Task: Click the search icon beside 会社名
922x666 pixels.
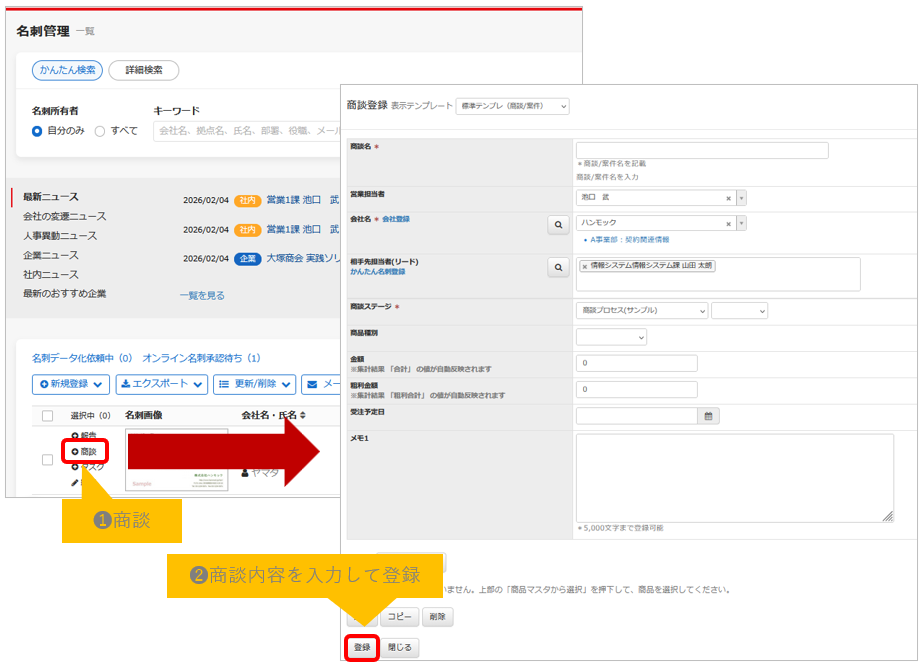Action: (558, 225)
